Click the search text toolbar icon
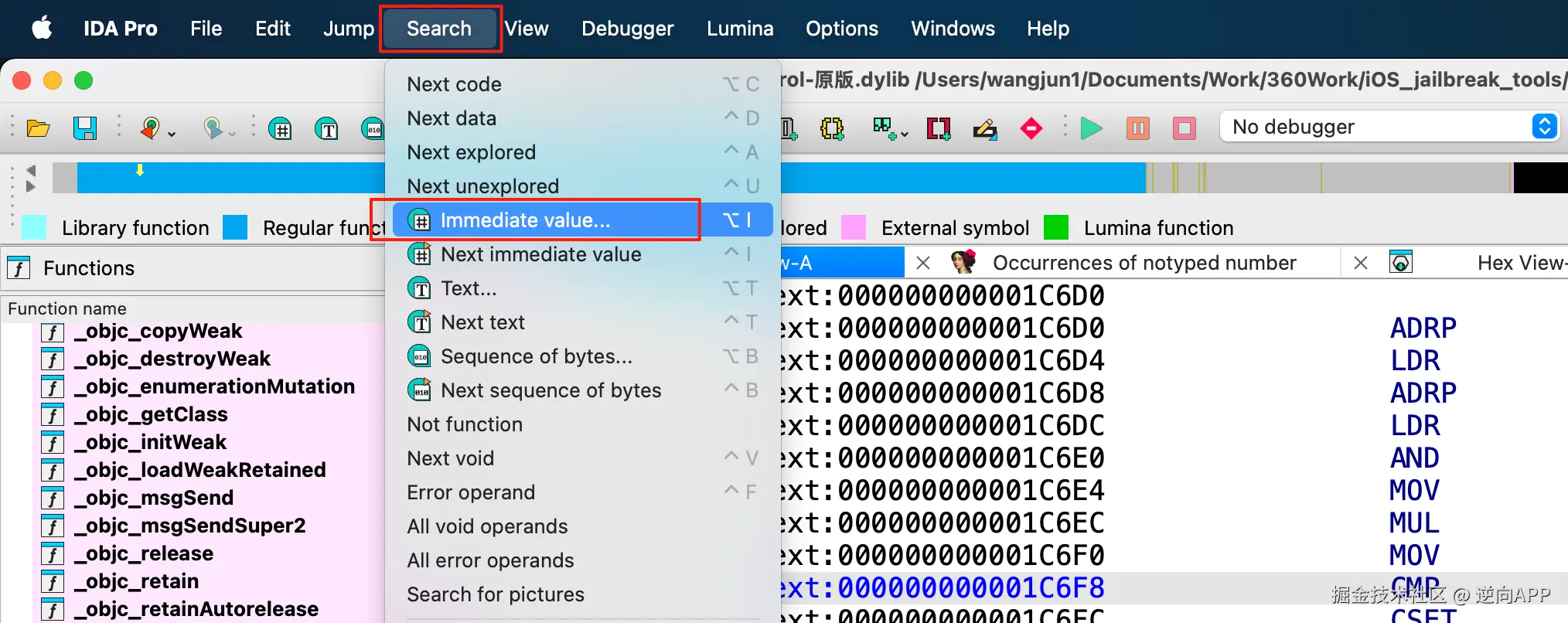 326,128
